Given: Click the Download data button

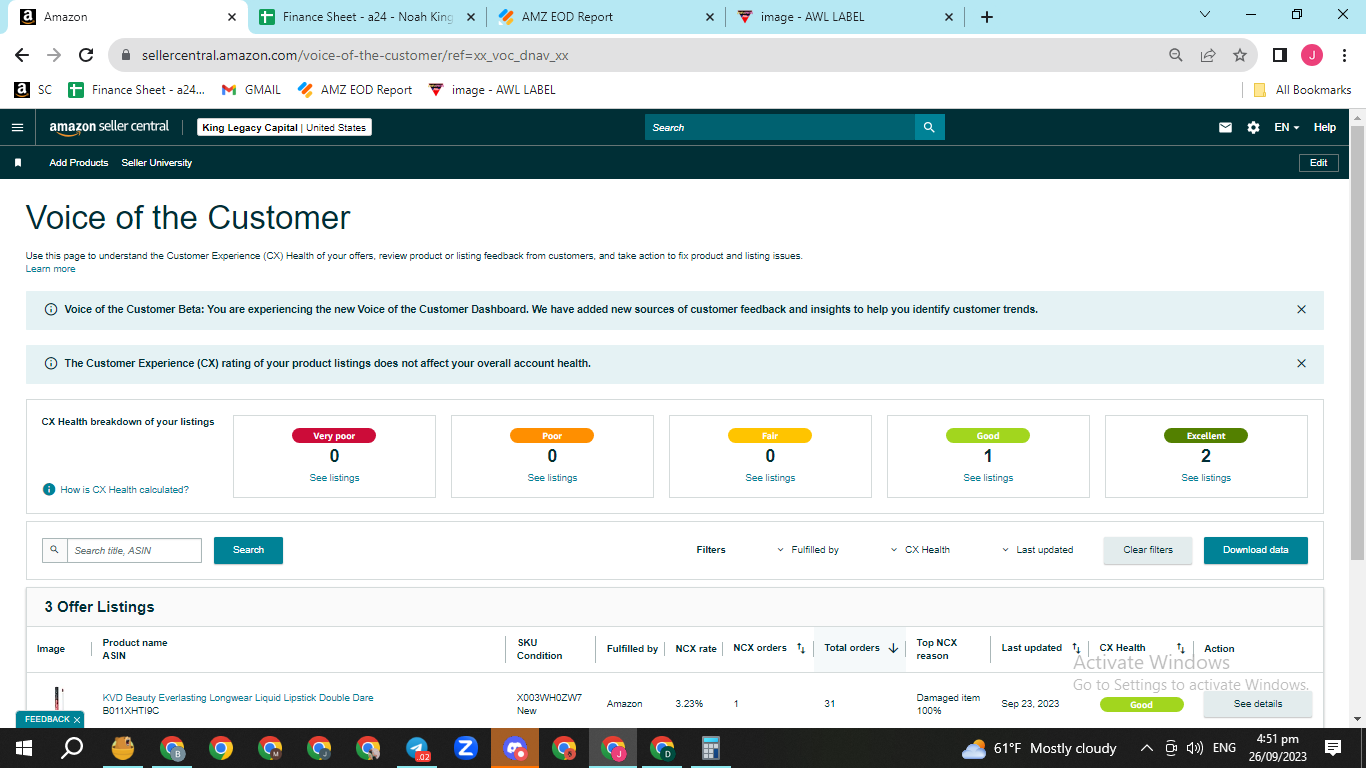Looking at the screenshot, I should click(1255, 550).
